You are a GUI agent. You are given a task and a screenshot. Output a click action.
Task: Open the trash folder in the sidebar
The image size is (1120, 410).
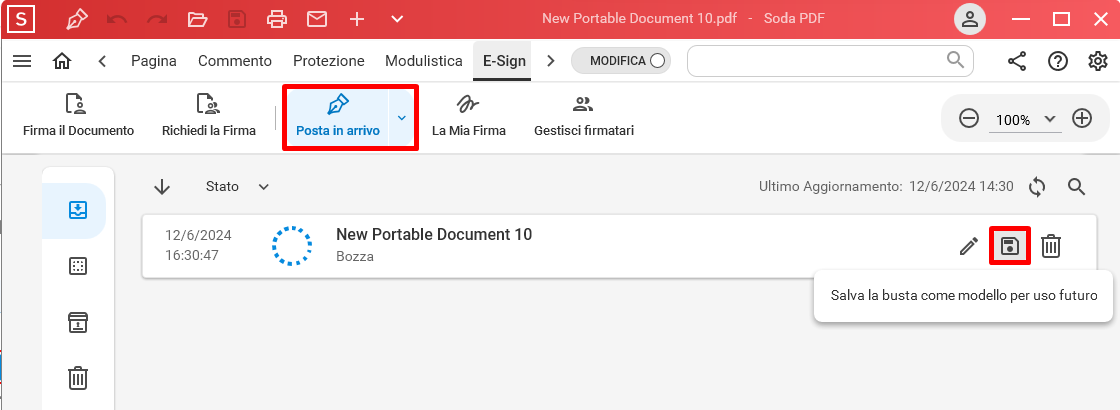click(x=78, y=378)
